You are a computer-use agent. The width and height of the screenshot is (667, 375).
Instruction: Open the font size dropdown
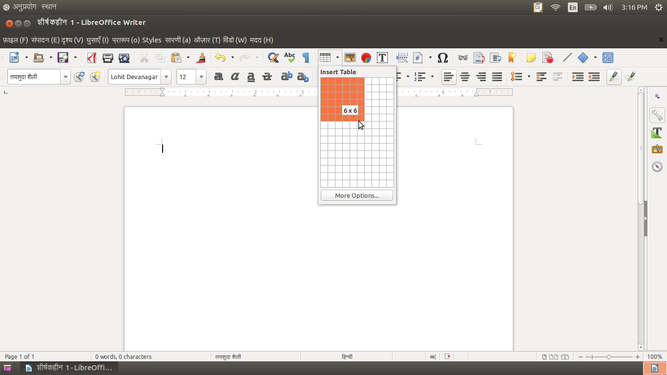[x=201, y=77]
